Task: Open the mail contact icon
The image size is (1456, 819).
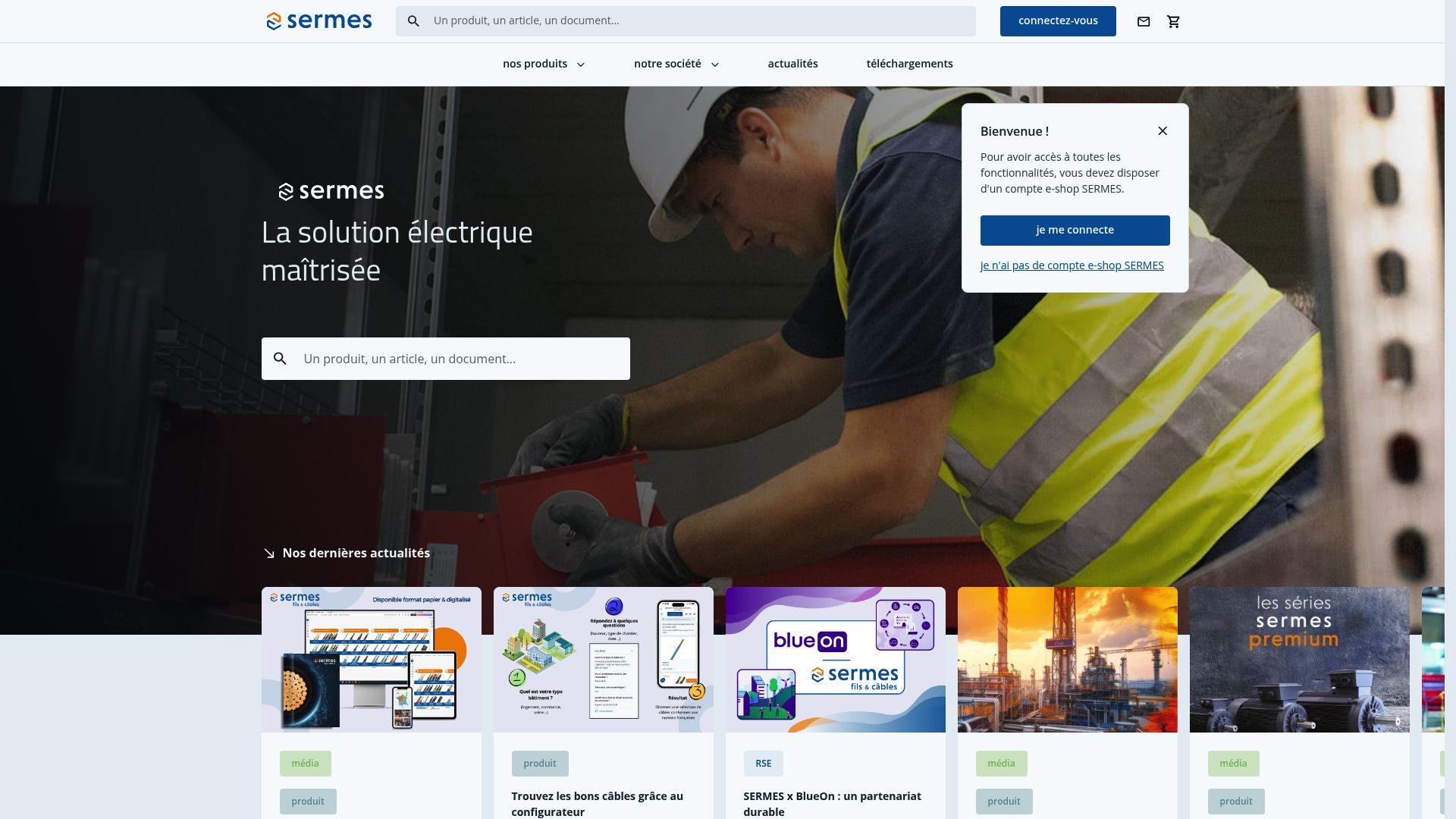Action: tap(1144, 21)
